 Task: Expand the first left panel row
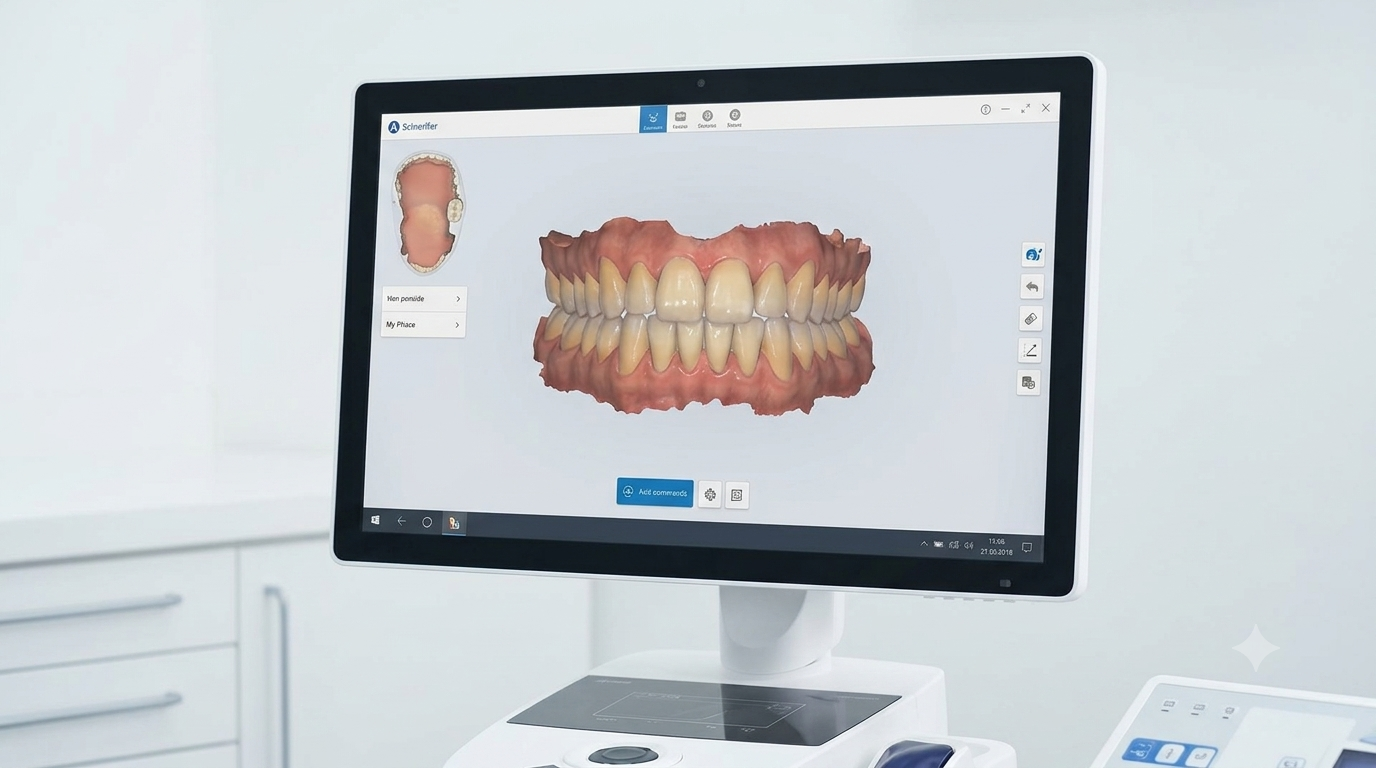[424, 299]
